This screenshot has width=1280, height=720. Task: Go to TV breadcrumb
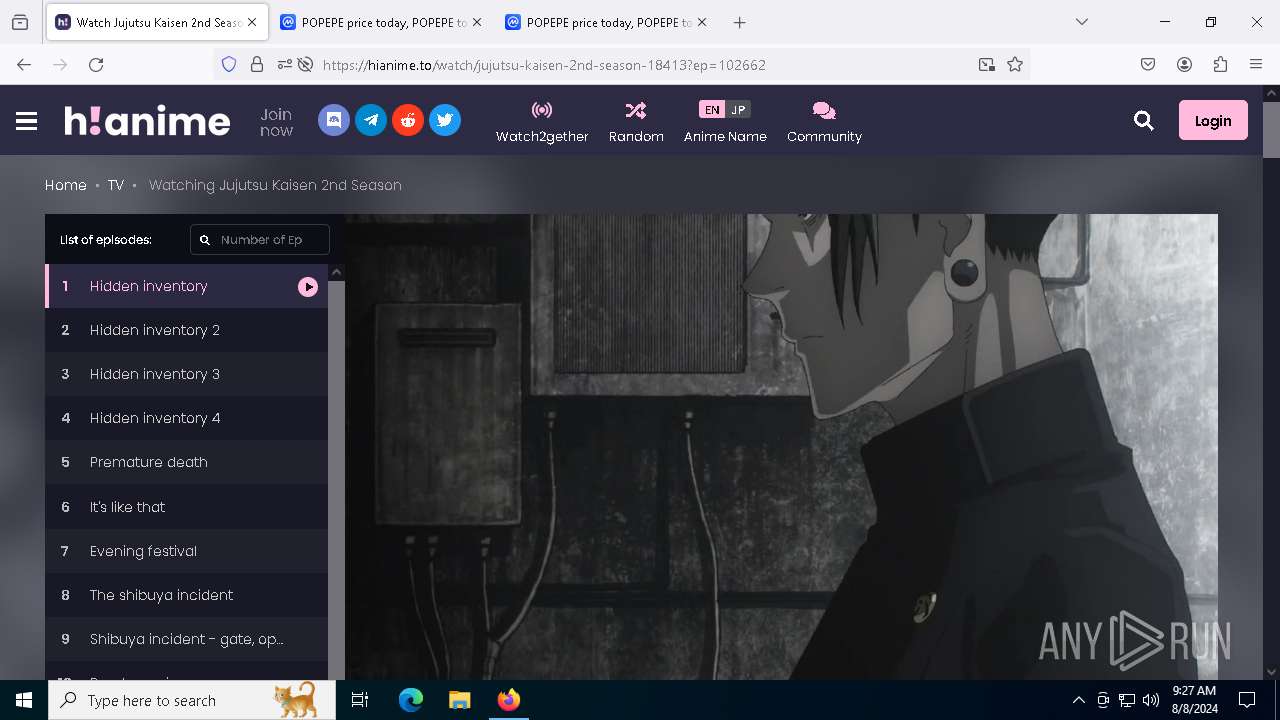pyautogui.click(x=116, y=185)
